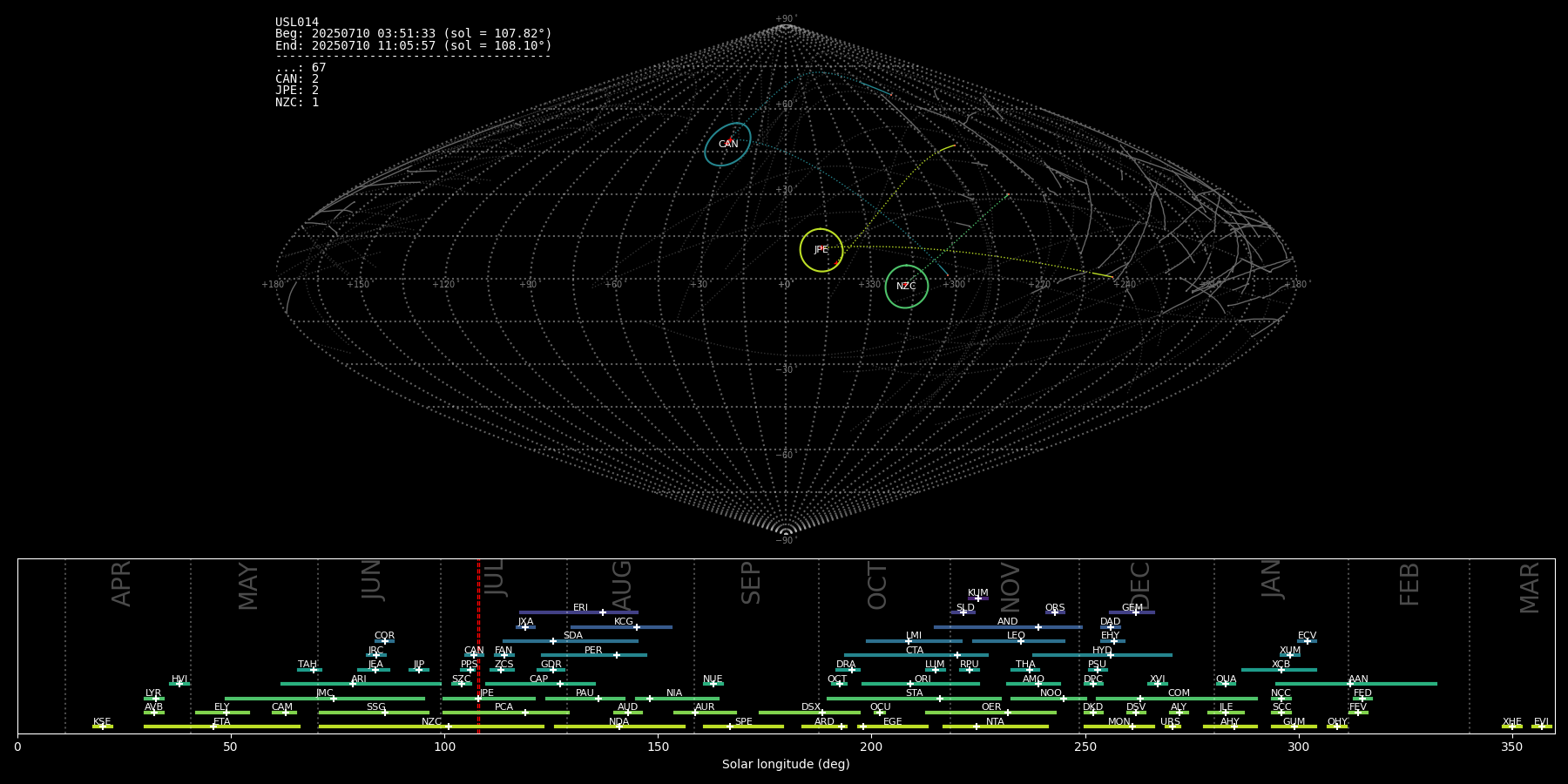Viewport: 1568px width, 784px height.
Task: Click the 'Solar longitude (deg)' axis title
Action: (786, 764)
